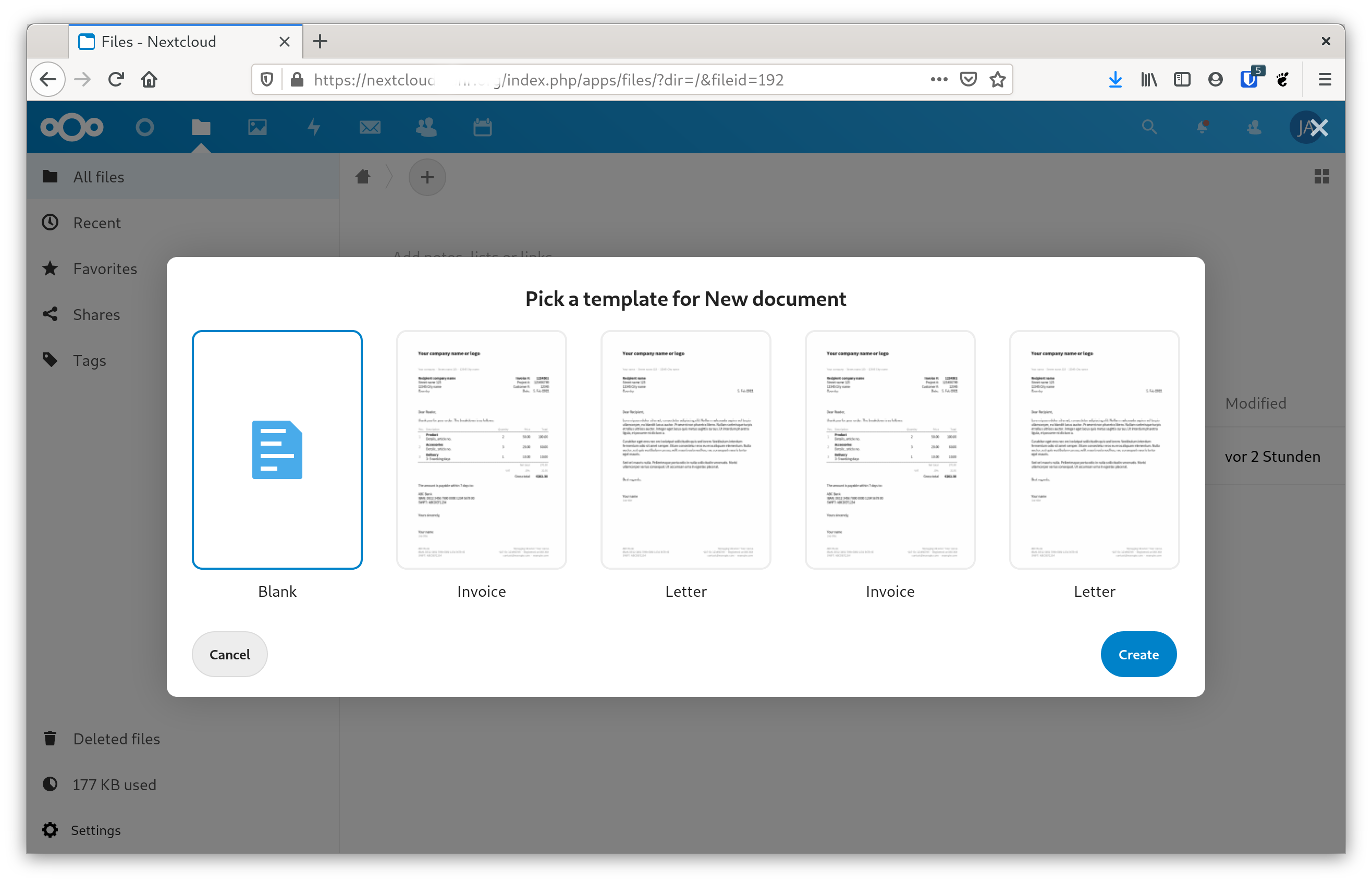Click browser back arrow
The image size is (1372, 883).
tap(48, 79)
